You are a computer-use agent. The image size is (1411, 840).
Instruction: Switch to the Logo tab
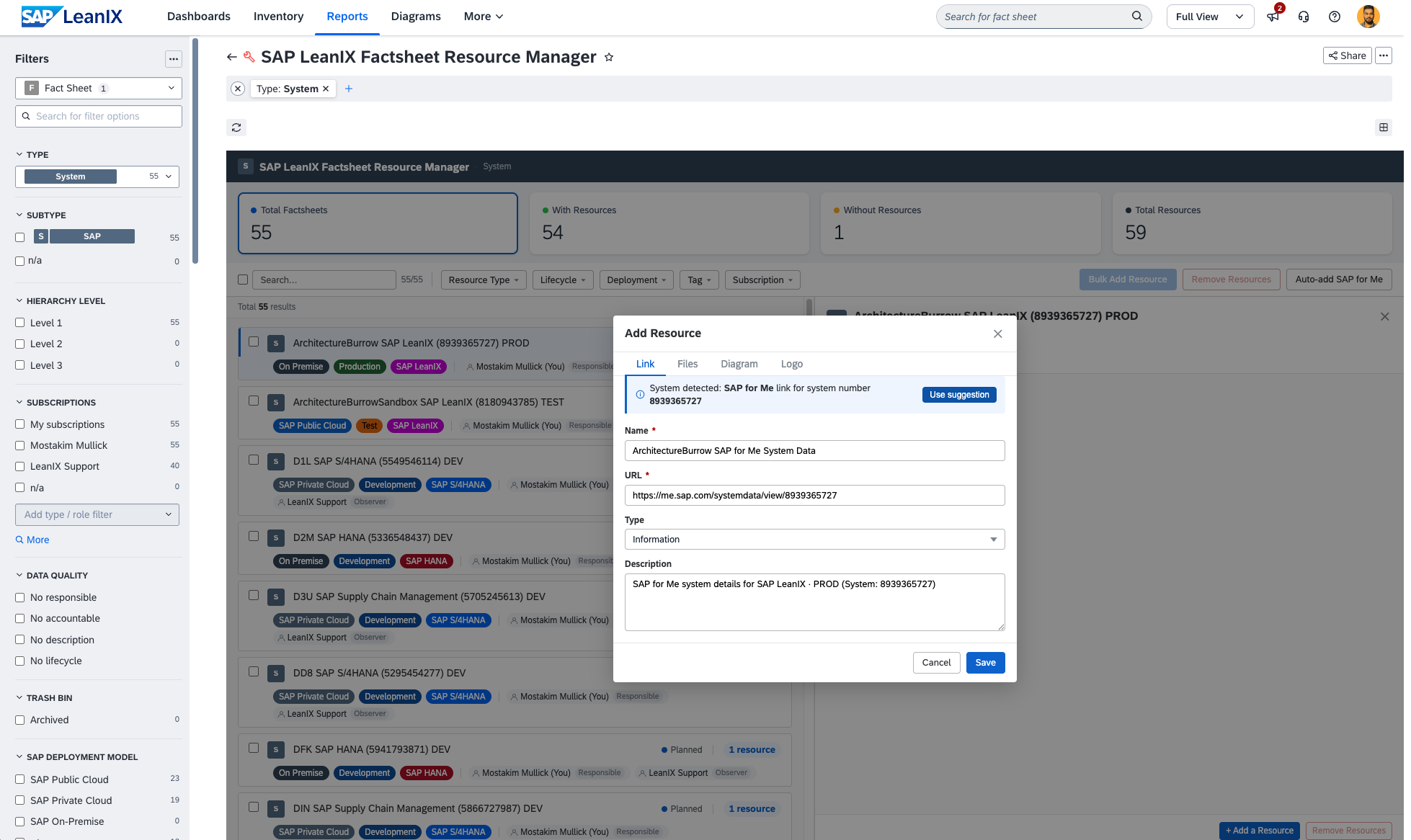click(x=792, y=364)
